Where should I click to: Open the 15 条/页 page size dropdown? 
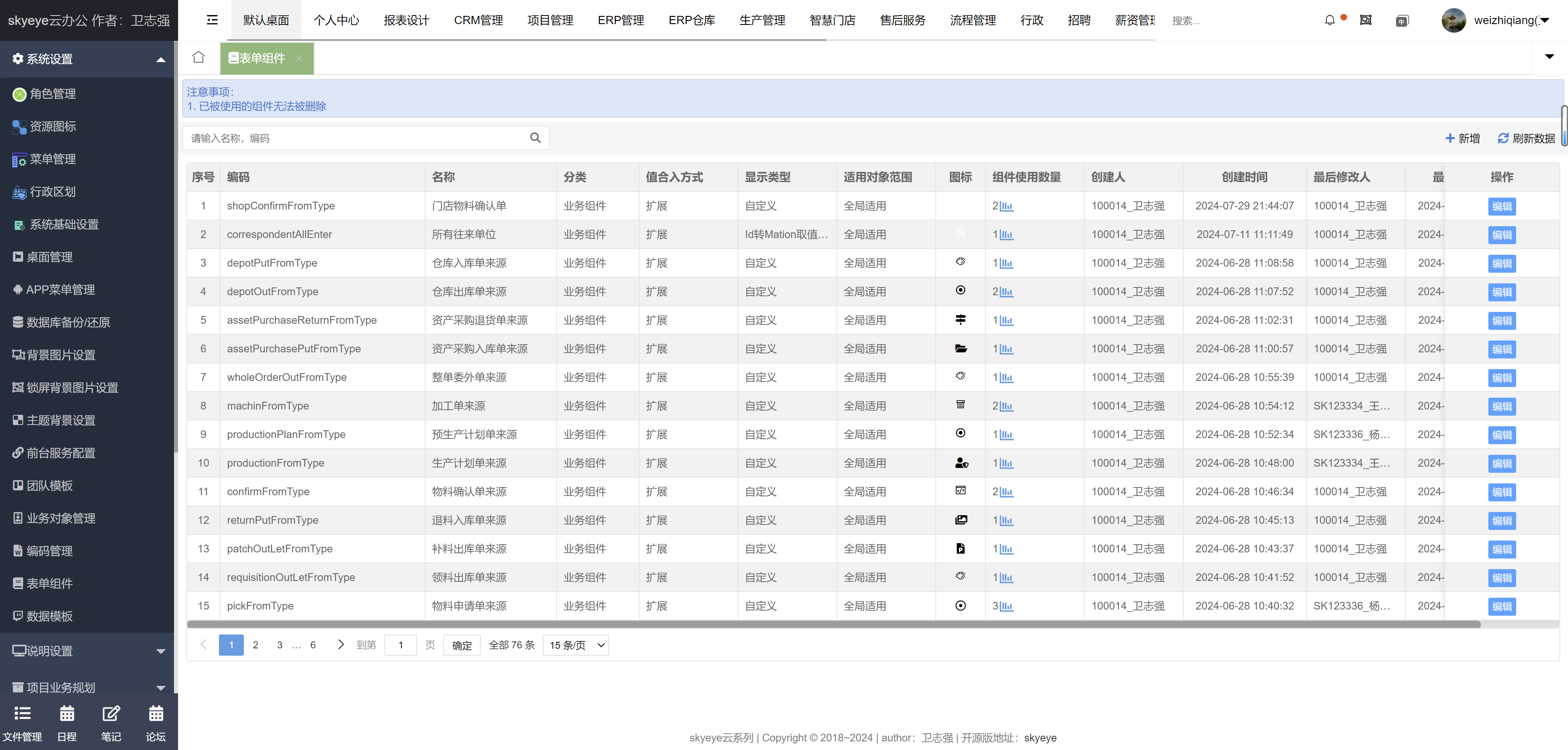[575, 645]
